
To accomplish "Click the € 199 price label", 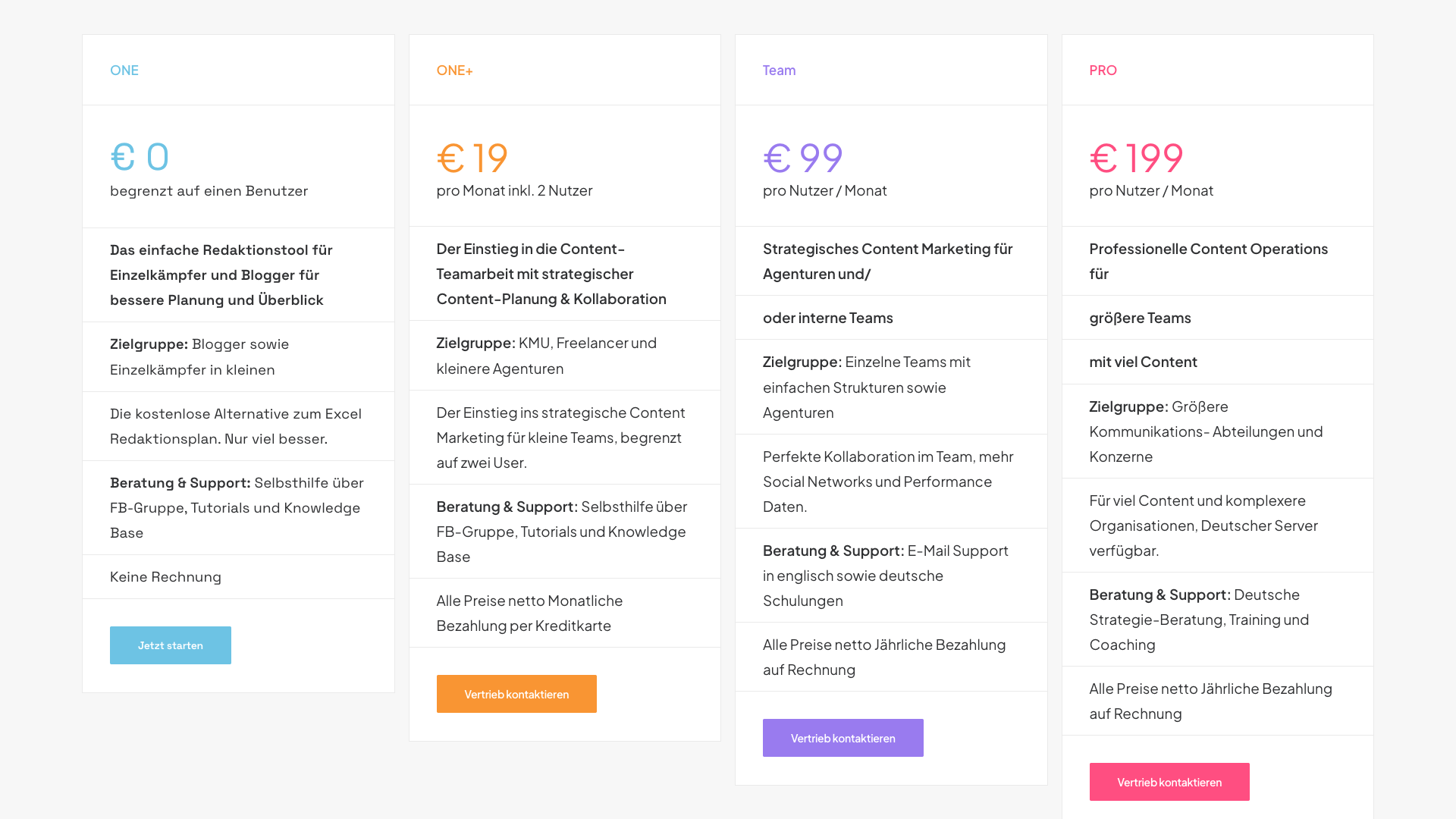I will coord(1136,157).
